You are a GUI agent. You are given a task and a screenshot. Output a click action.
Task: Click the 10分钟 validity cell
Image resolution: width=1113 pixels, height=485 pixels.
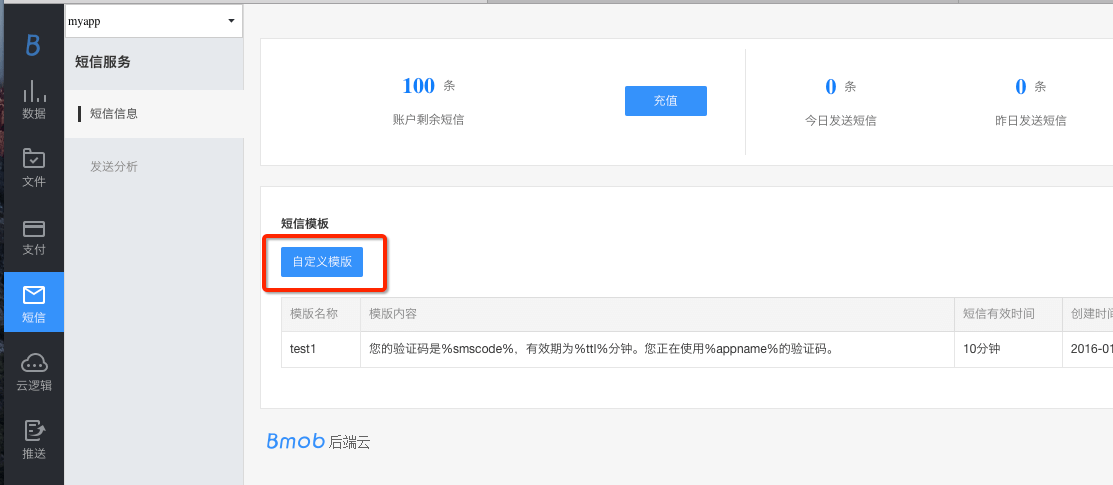[x=983, y=350]
